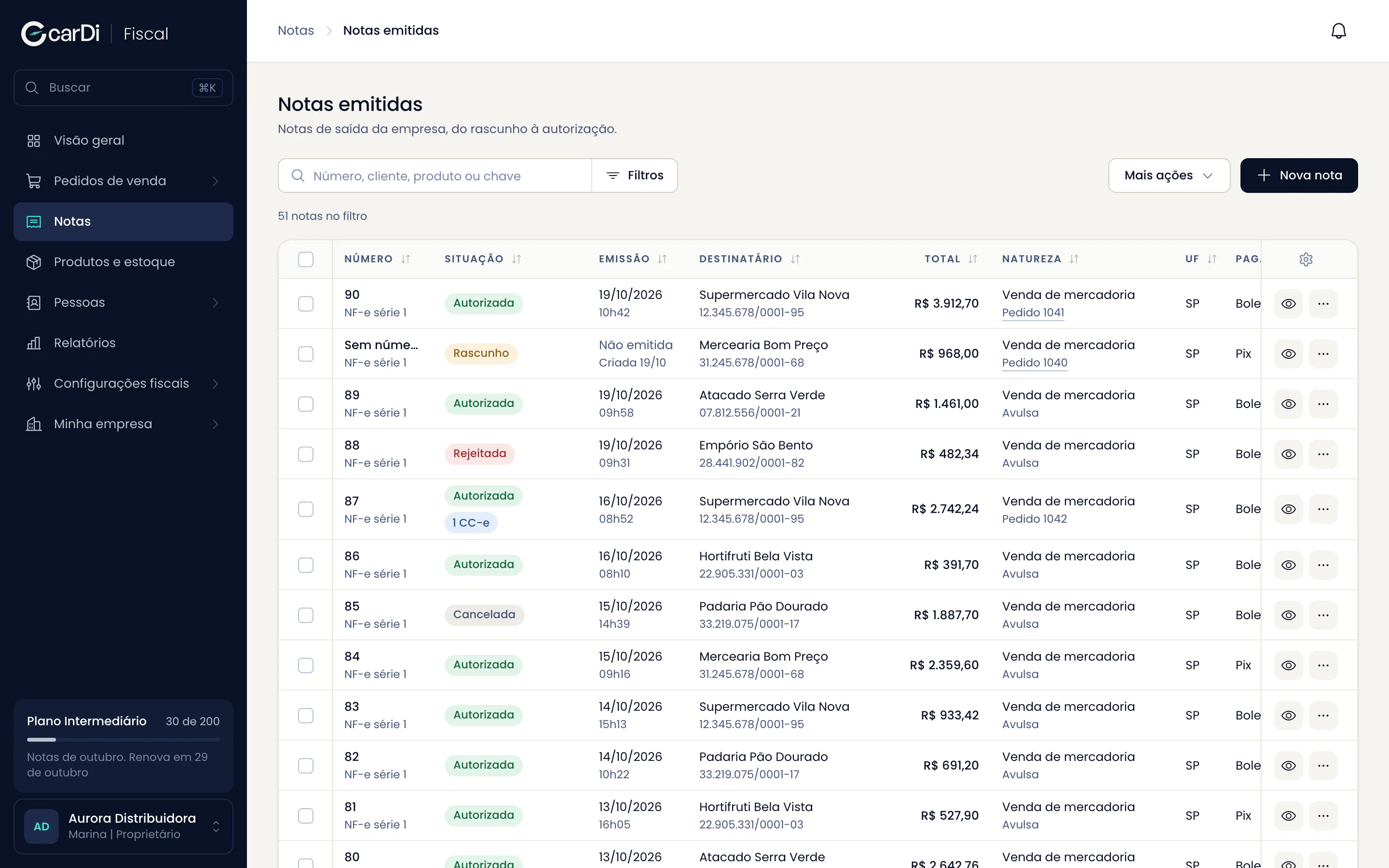
Task: Select Notas in the sidebar
Action: [x=123, y=222]
